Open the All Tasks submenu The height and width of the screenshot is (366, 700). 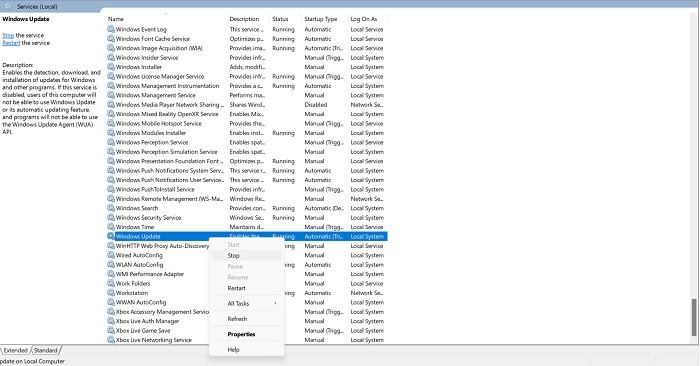click(x=246, y=303)
